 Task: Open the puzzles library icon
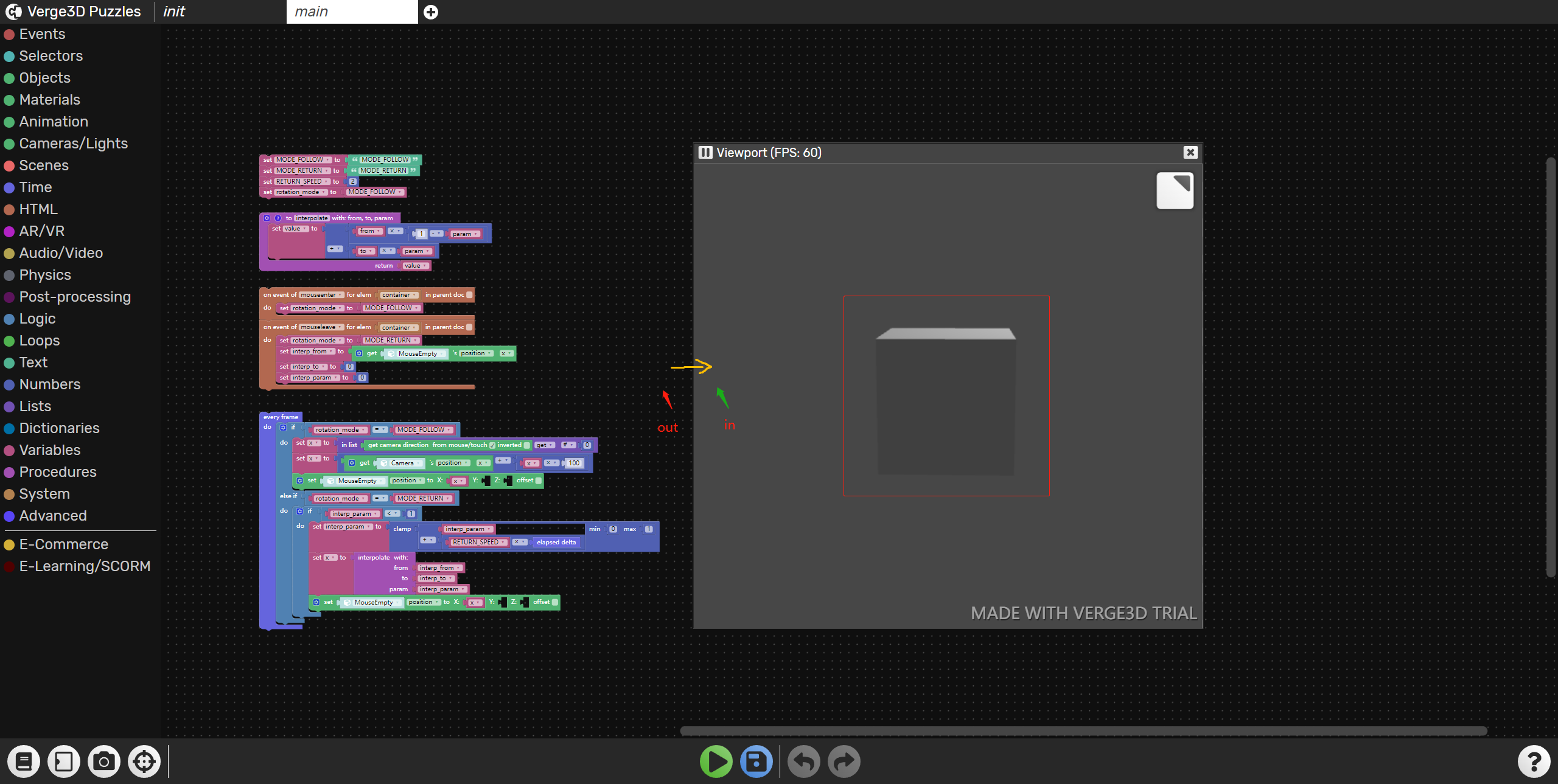(x=24, y=761)
